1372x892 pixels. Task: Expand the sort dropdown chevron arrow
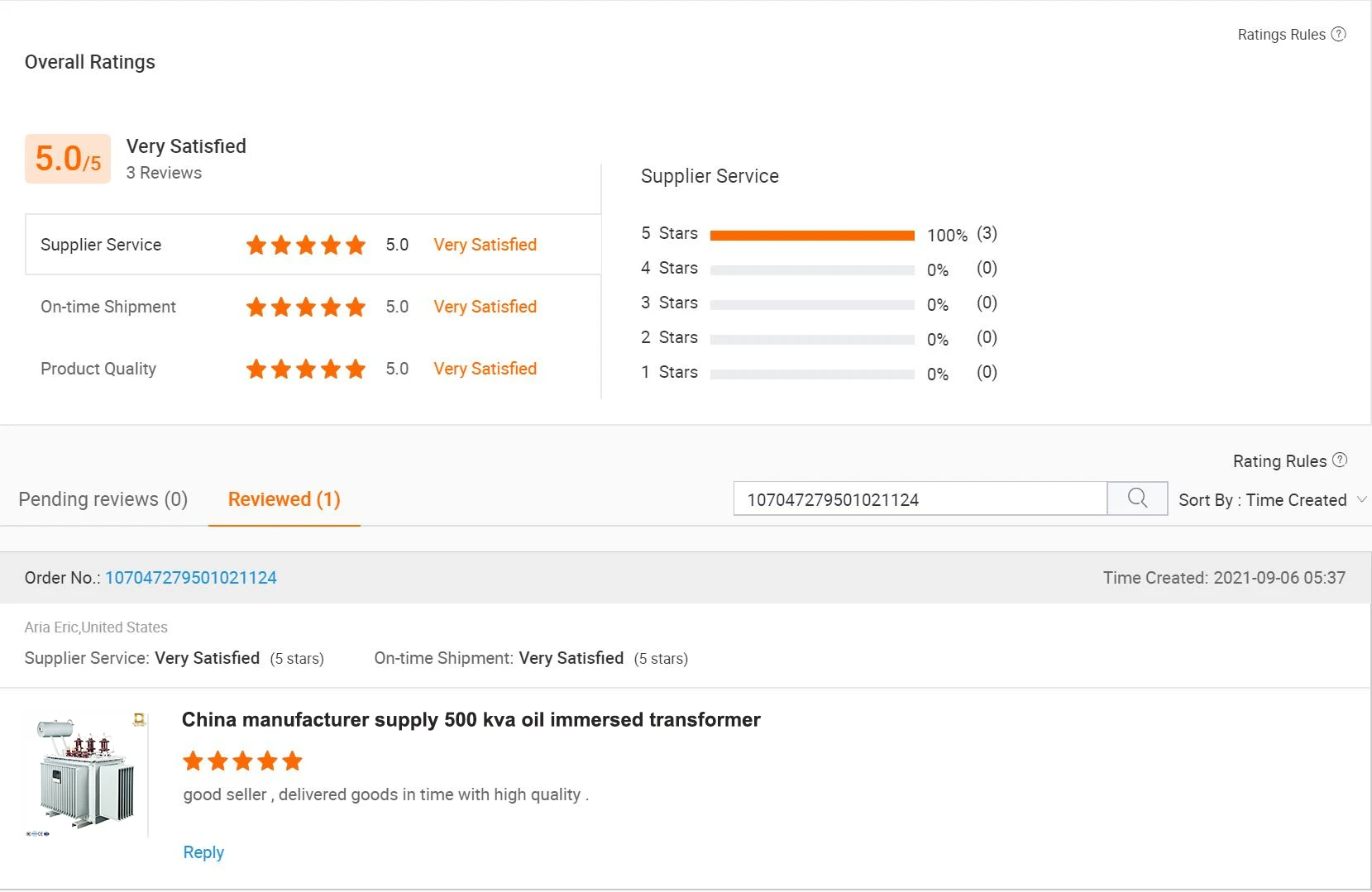[1362, 499]
